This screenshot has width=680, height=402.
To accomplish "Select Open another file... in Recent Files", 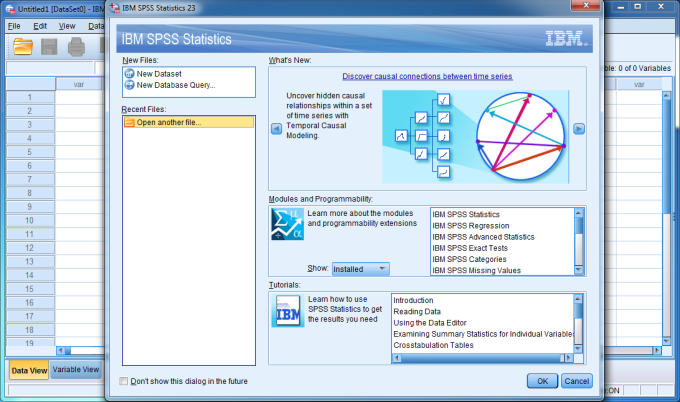I will point(189,122).
